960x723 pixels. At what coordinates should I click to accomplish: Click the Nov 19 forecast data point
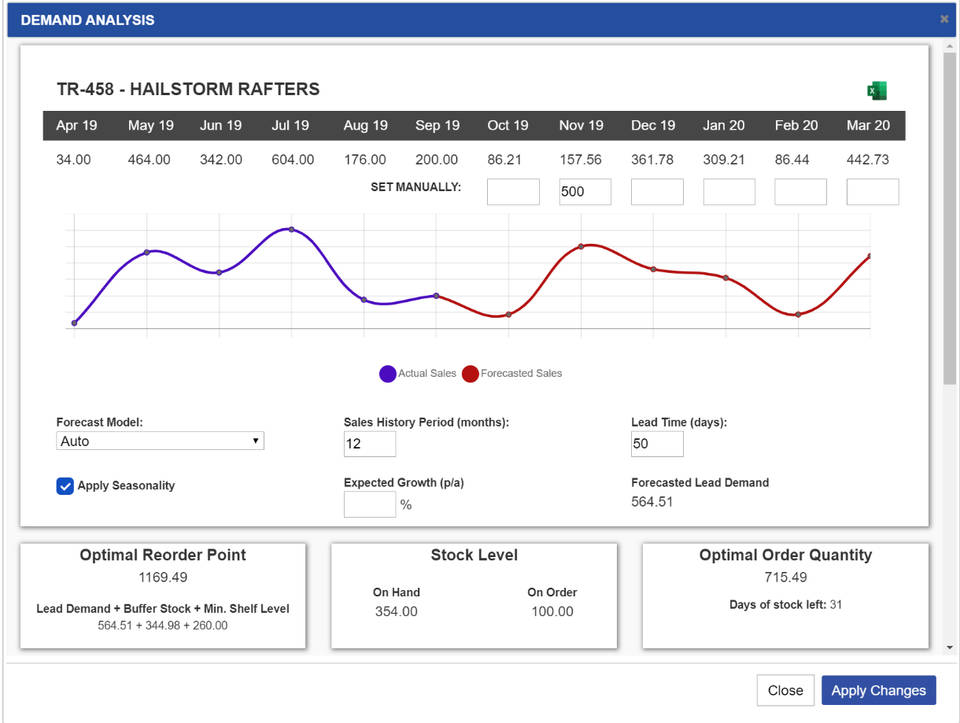(581, 247)
